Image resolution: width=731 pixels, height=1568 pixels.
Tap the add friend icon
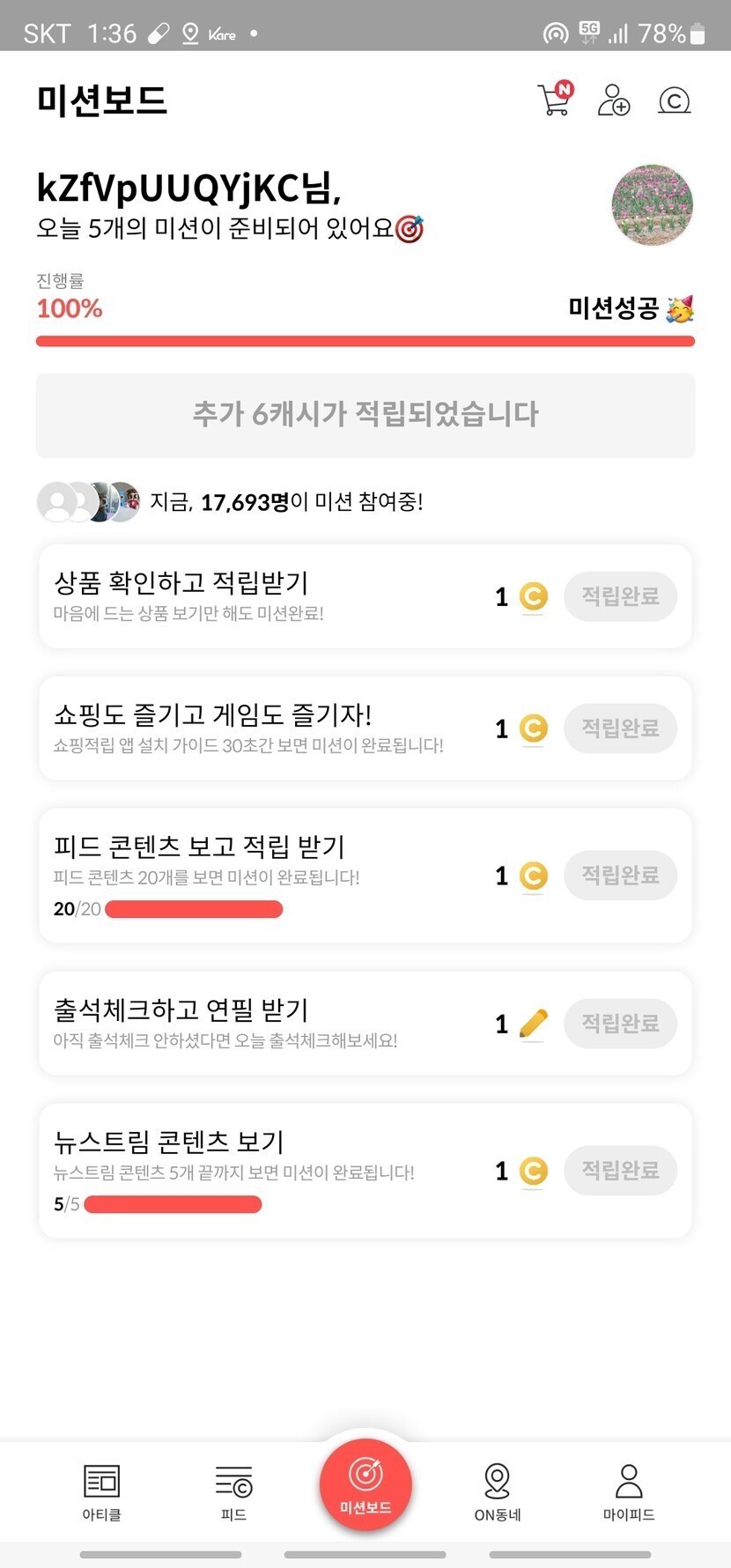point(614,100)
